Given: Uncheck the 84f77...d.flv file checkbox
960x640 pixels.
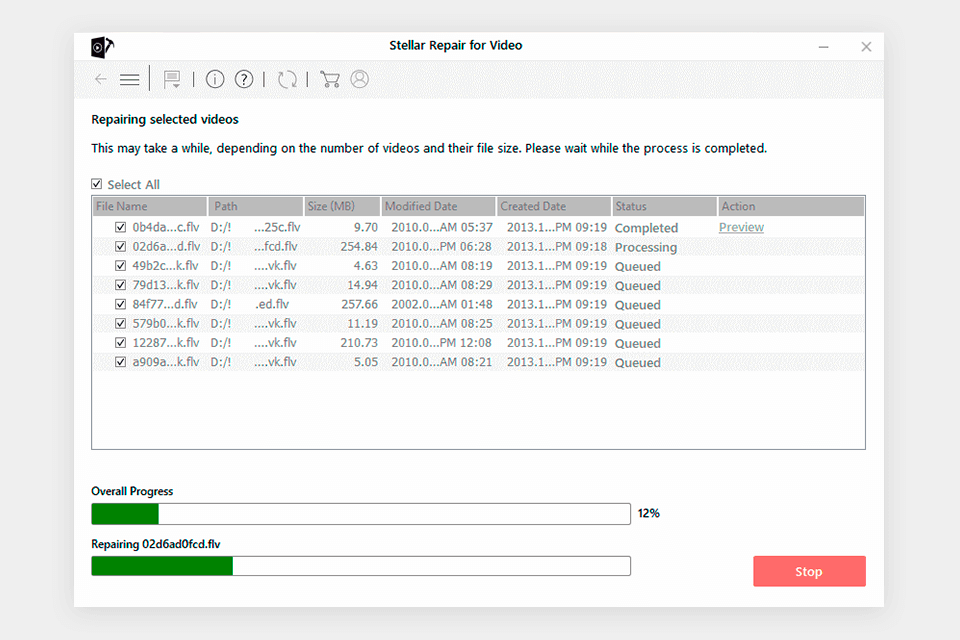Looking at the screenshot, I should click(x=120, y=305).
